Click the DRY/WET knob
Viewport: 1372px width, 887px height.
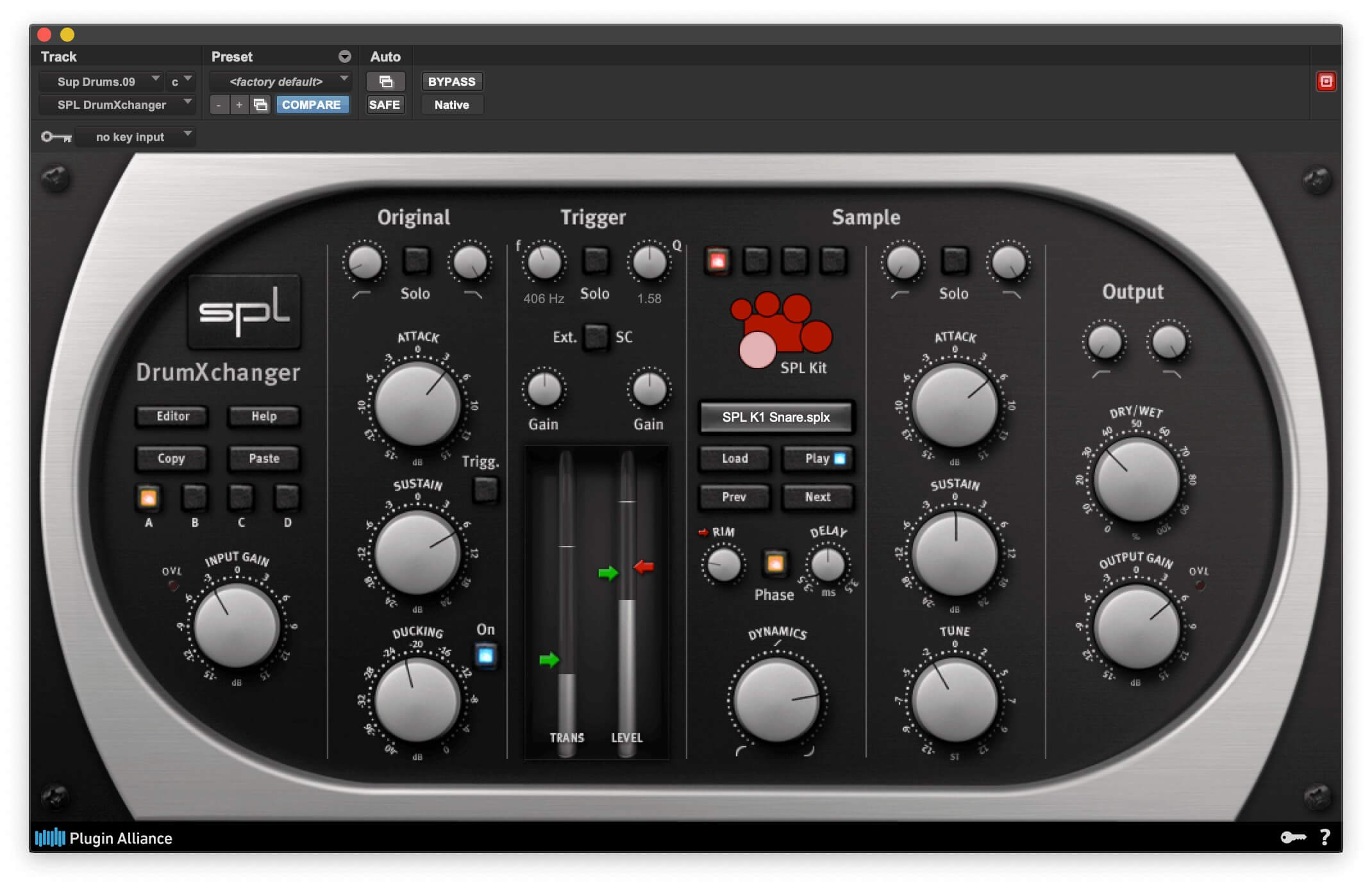[1136, 479]
